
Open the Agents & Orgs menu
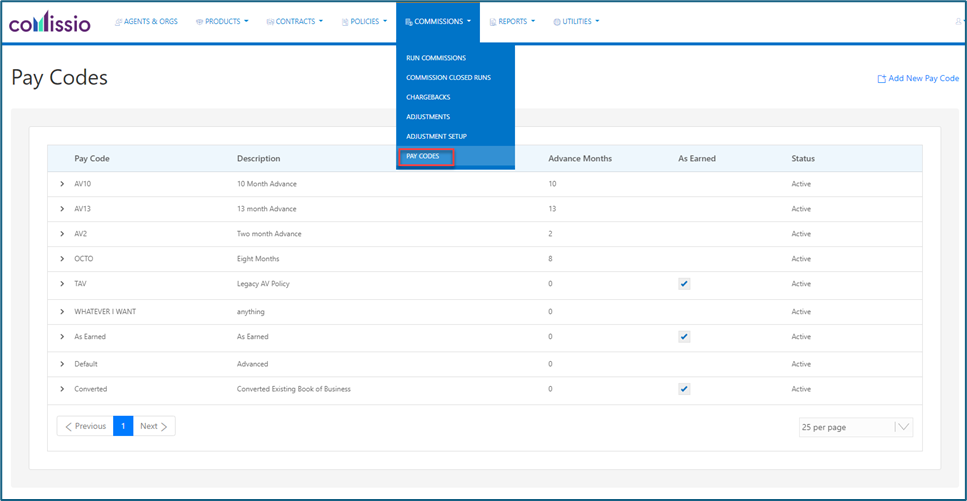[146, 22]
